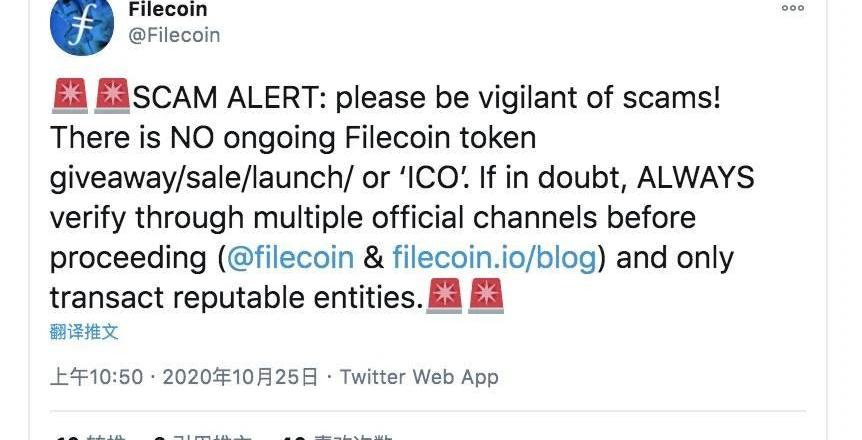The image size is (862, 440).
Task: Click the 2020年10月25日 date
Action: (x=240, y=377)
